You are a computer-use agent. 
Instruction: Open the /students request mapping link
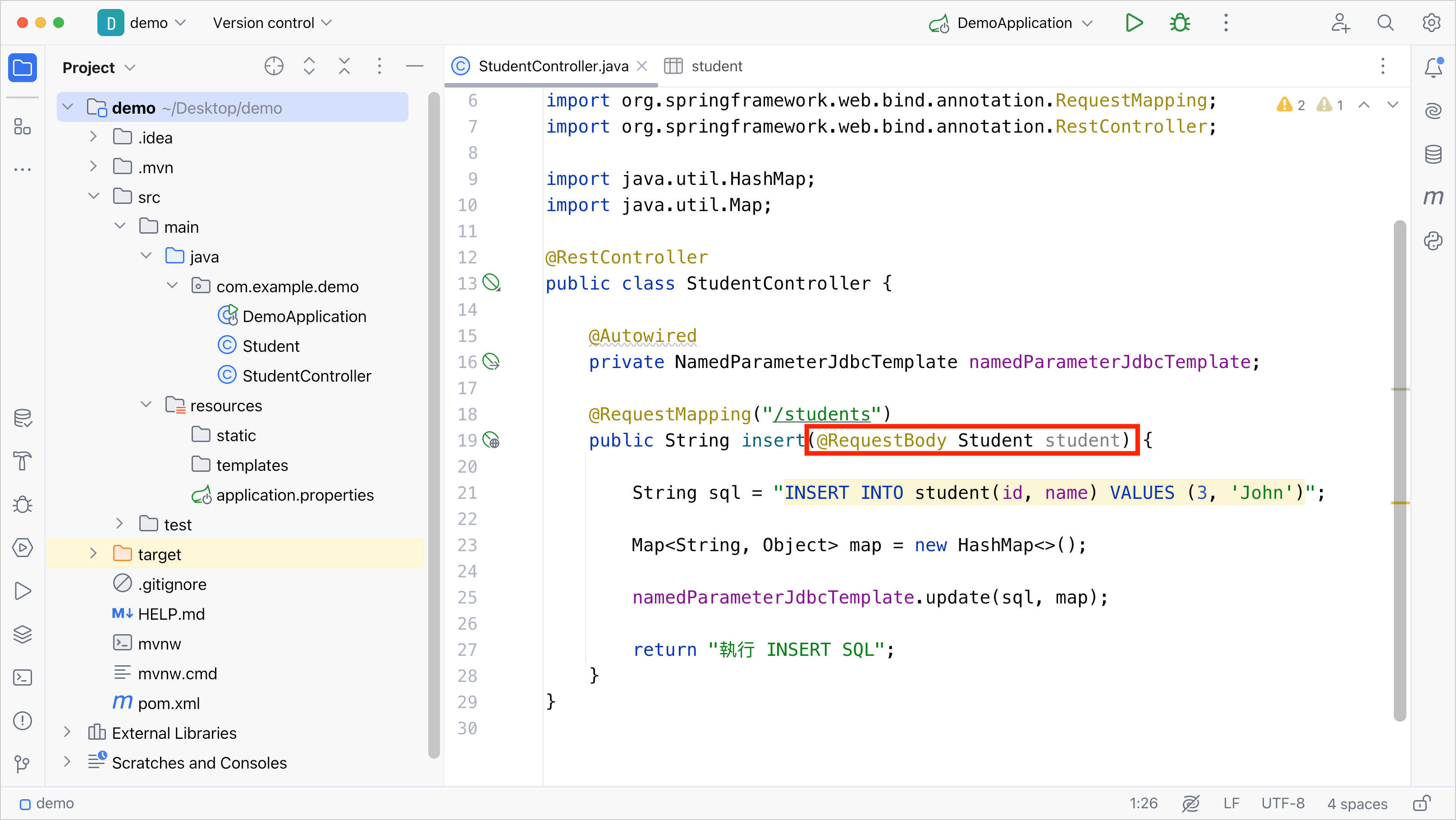point(821,414)
